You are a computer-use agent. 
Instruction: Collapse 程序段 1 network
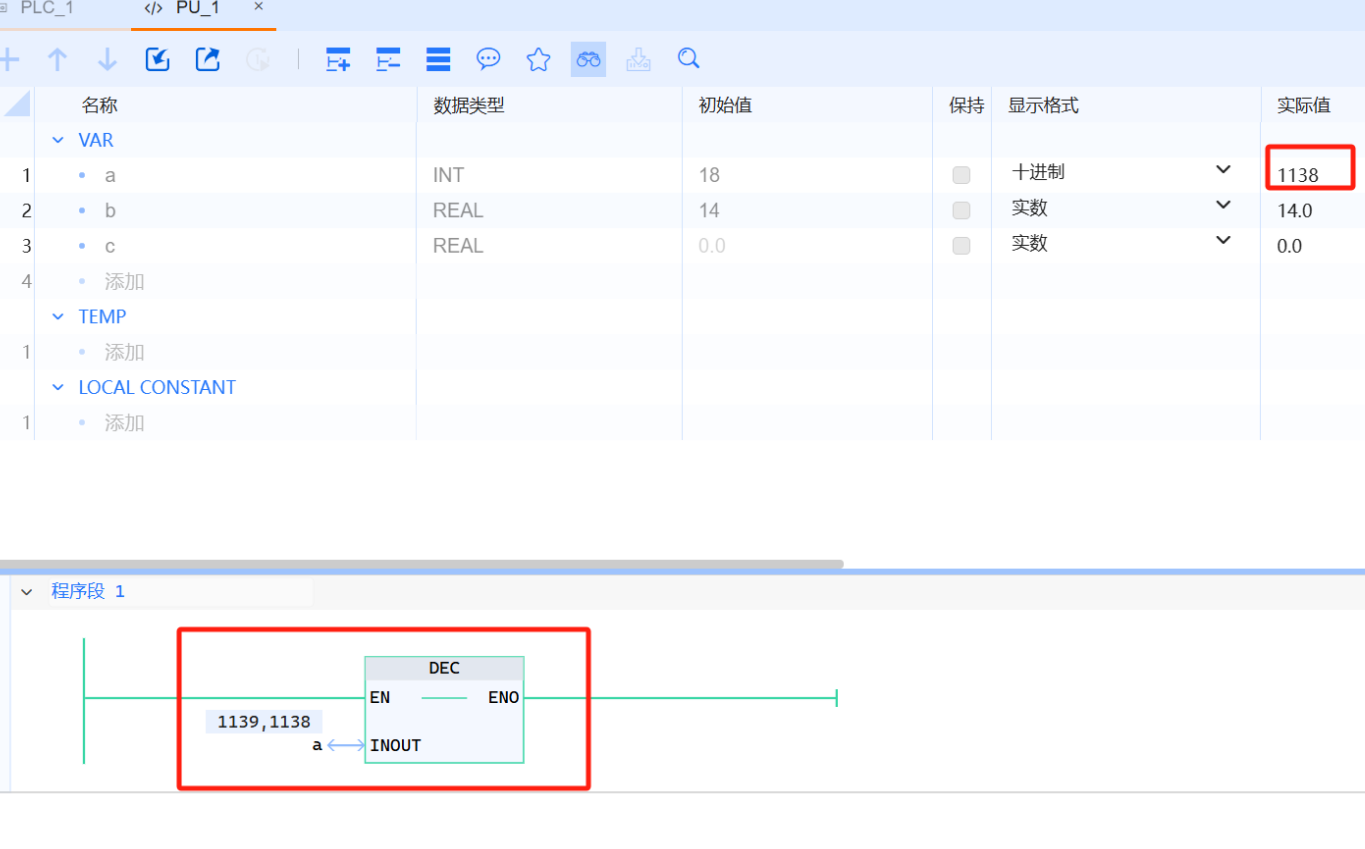[26, 592]
